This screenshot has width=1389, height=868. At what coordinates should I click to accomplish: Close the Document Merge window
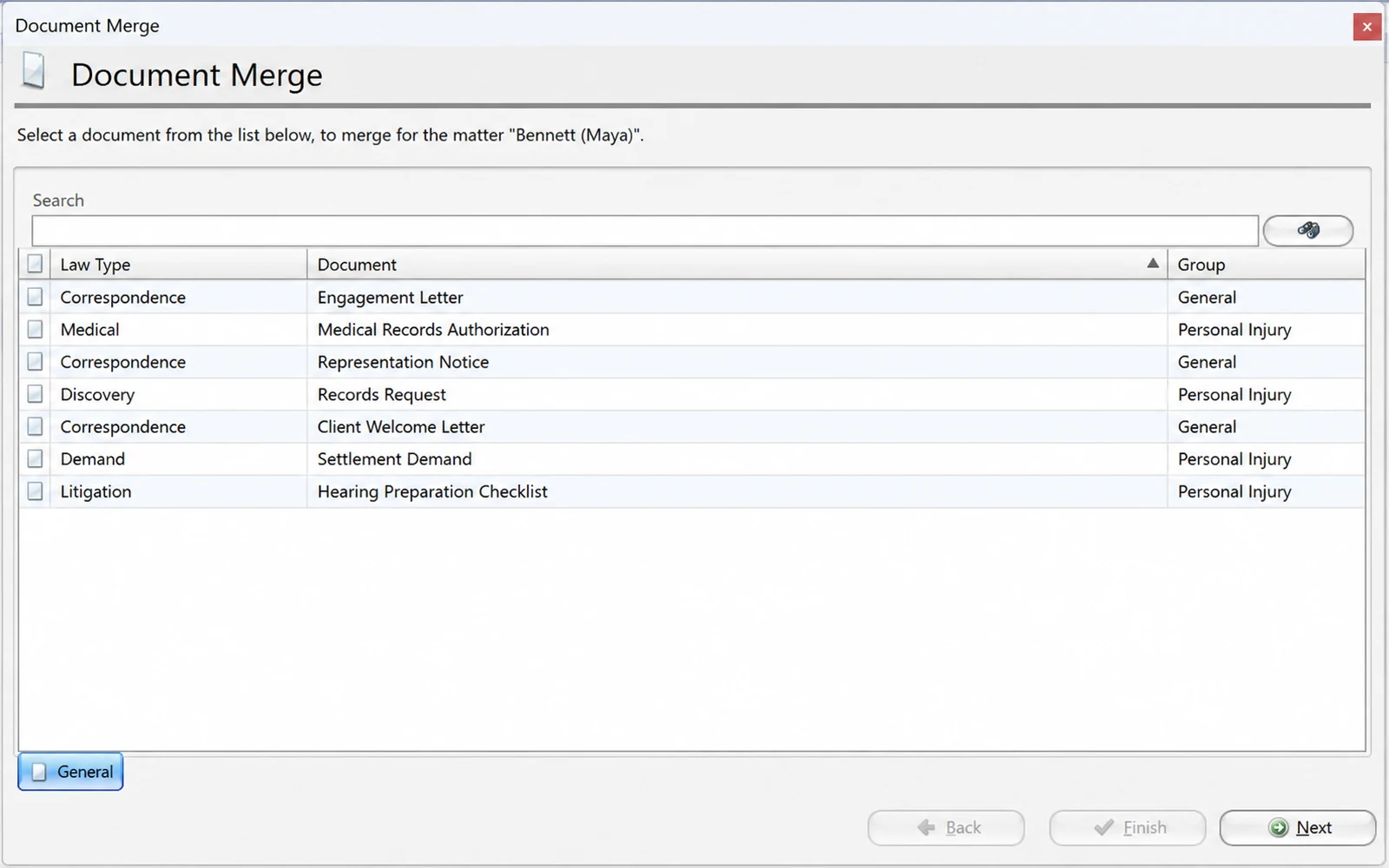click(1367, 27)
